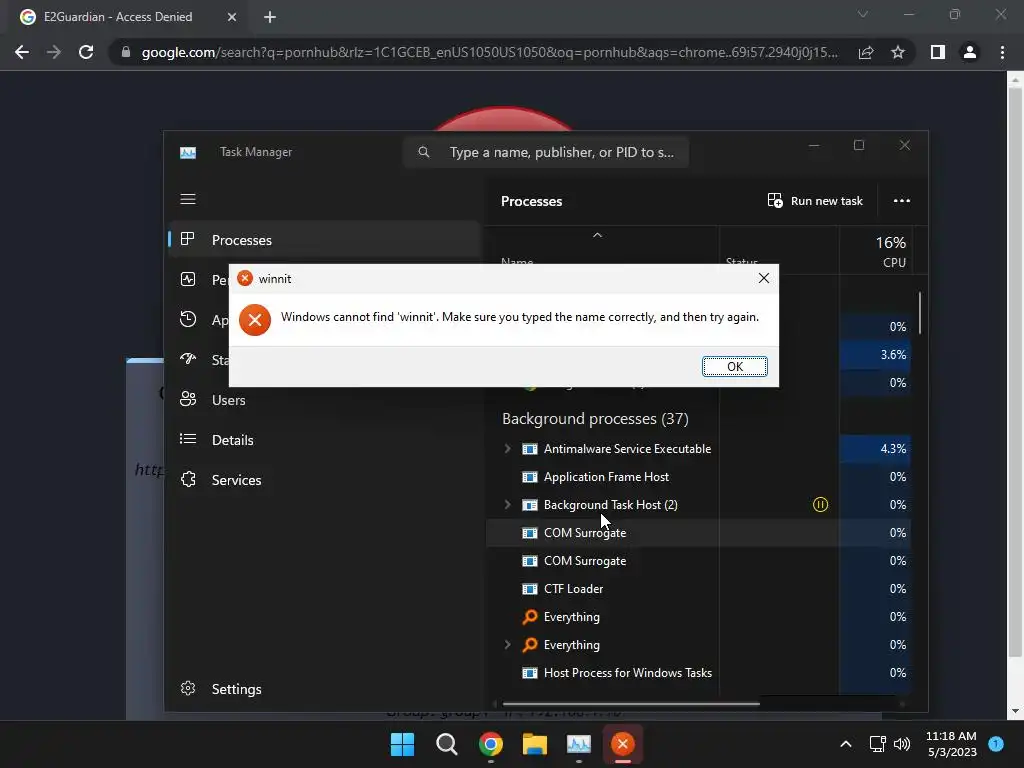
Task: Click the Task Manager taskbar icon
Action: coord(579,744)
